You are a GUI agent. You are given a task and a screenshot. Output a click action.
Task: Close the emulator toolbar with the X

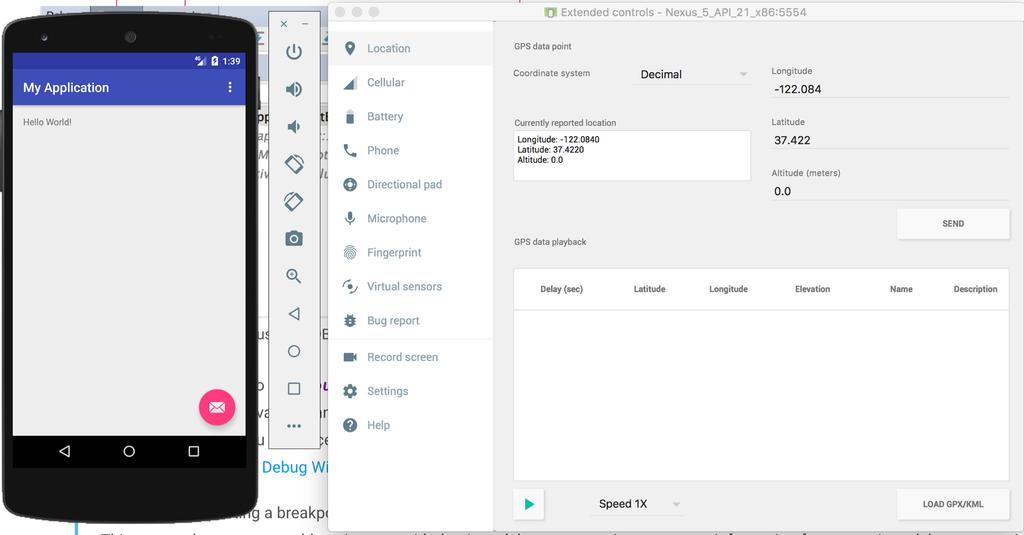point(283,24)
